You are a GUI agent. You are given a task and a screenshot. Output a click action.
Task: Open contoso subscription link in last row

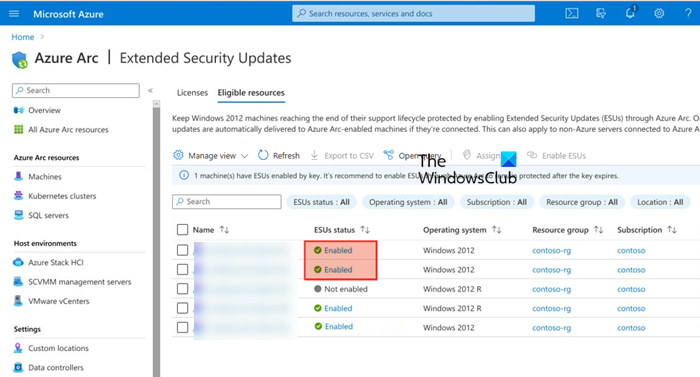point(631,327)
